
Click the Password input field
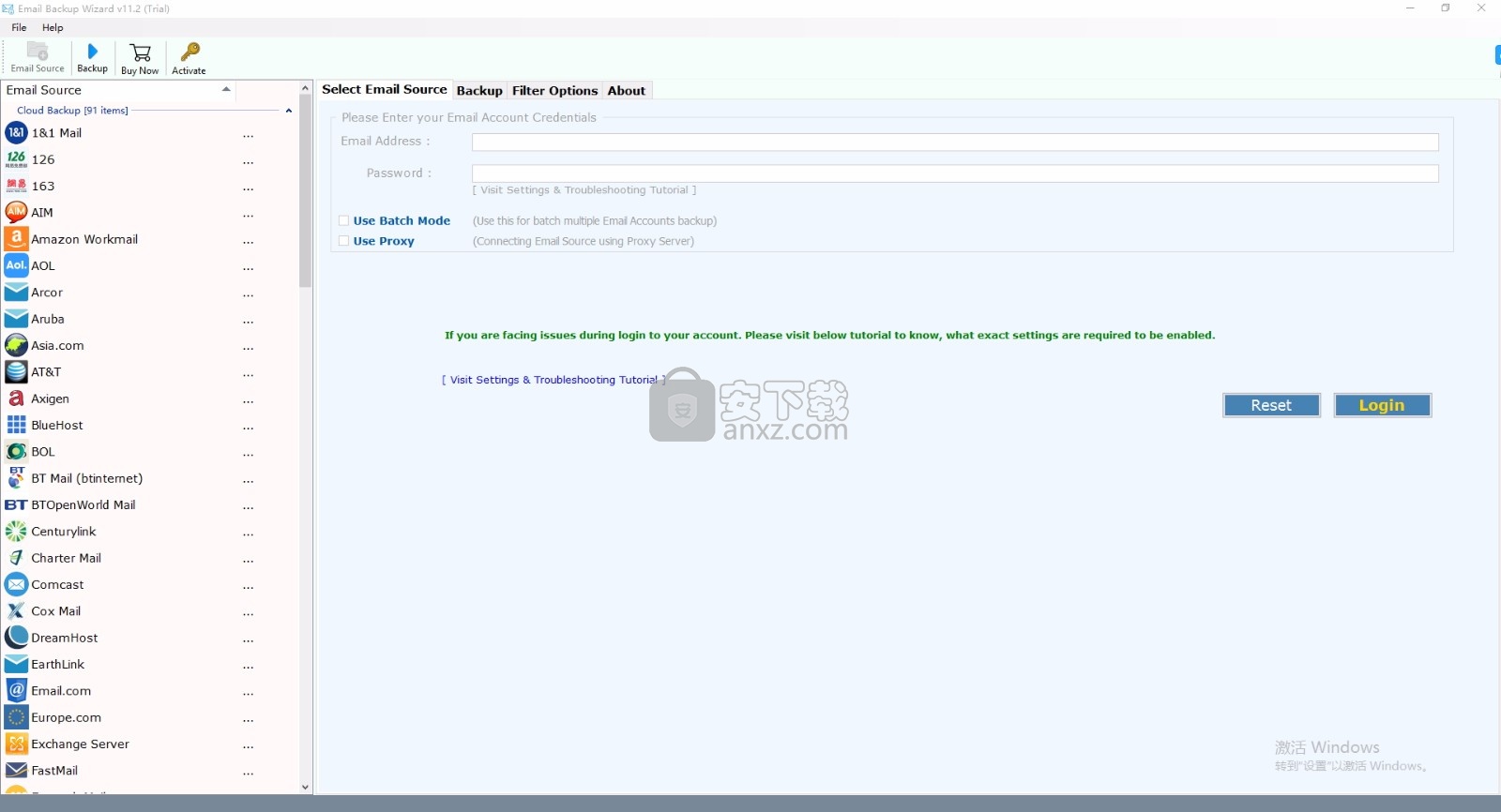955,173
